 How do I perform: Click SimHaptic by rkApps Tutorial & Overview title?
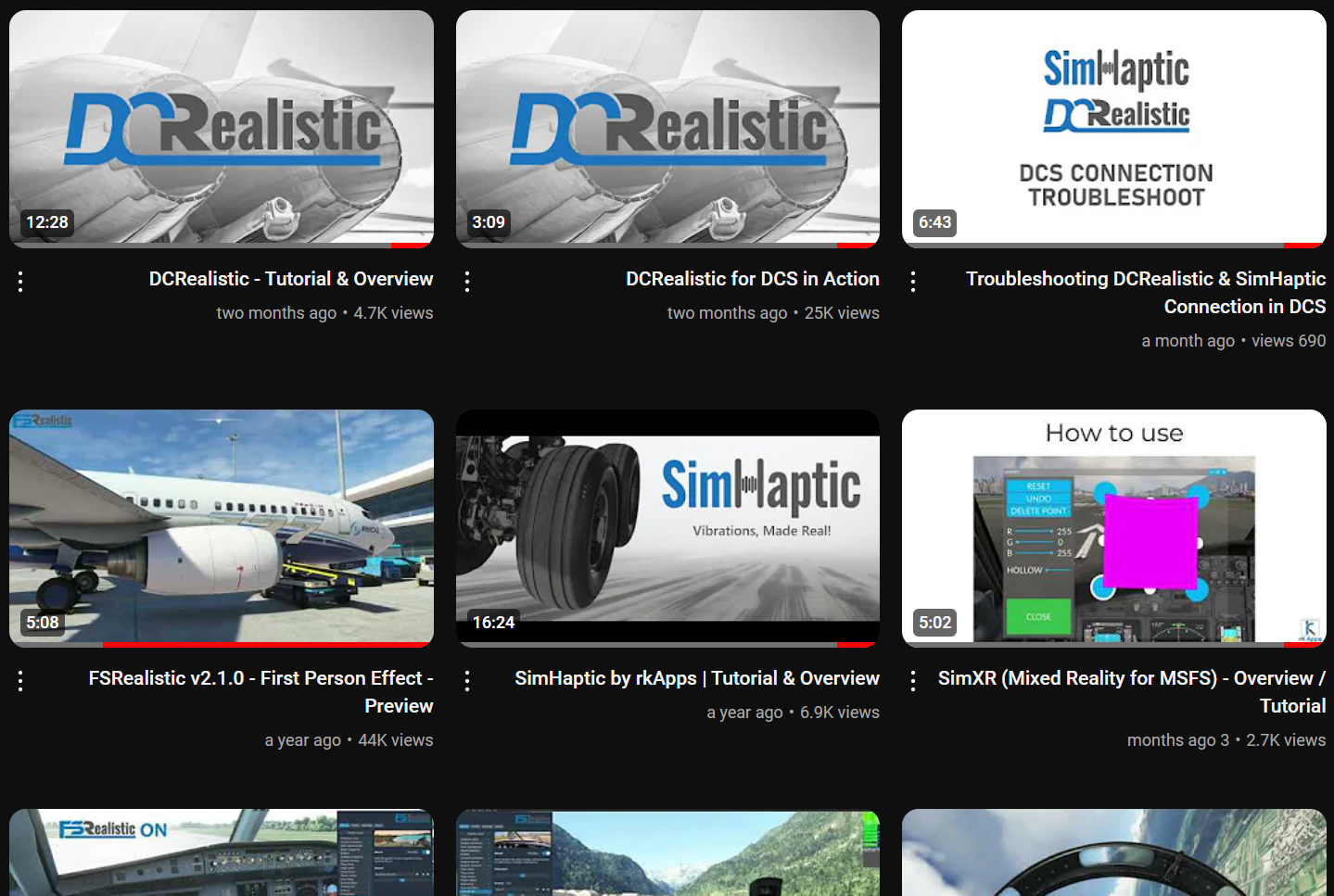pos(696,678)
